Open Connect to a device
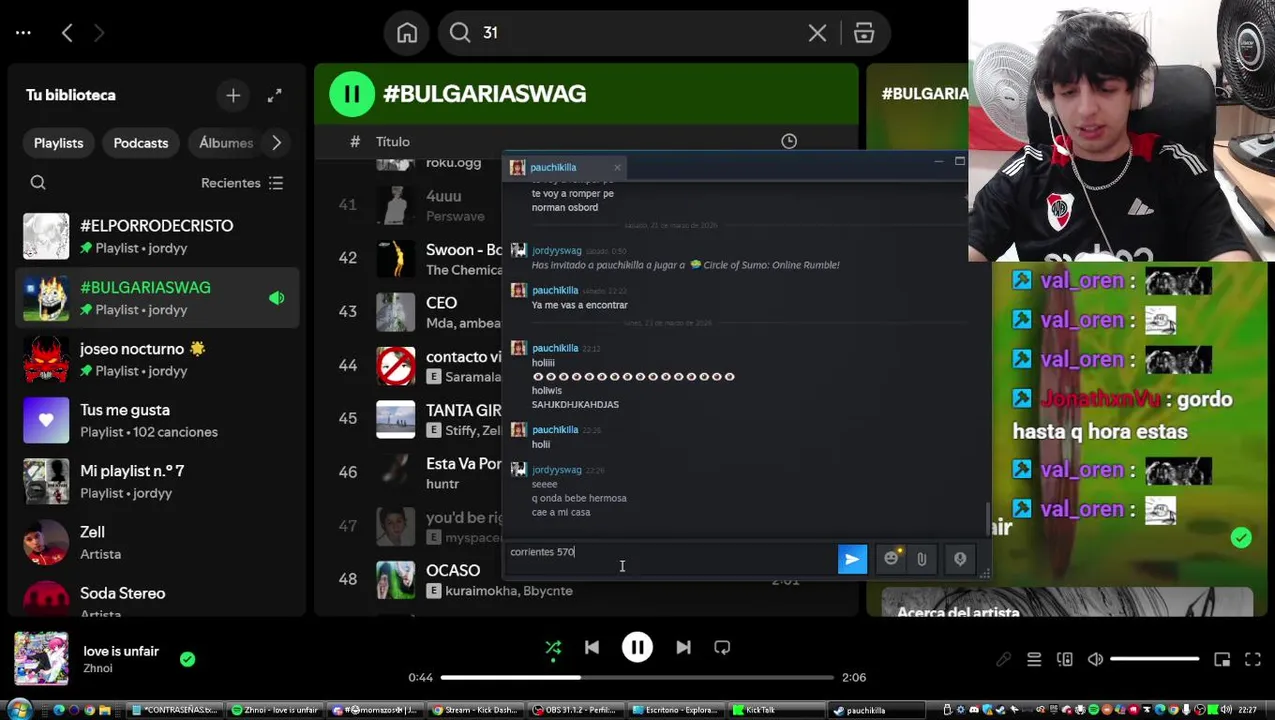1275x720 pixels. [1065, 659]
